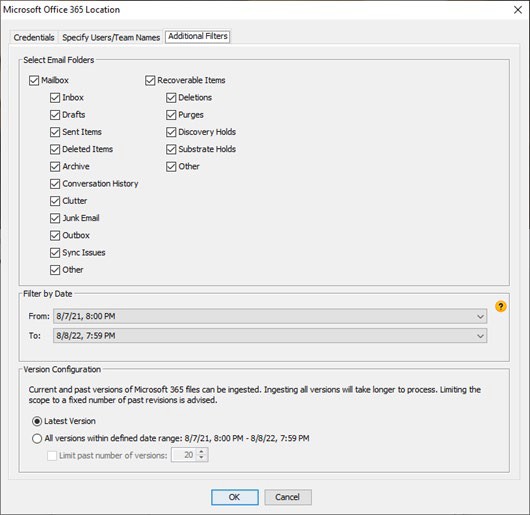This screenshot has width=530, height=515.
Task: Toggle the Drafts checkbox
Action: tap(55, 115)
